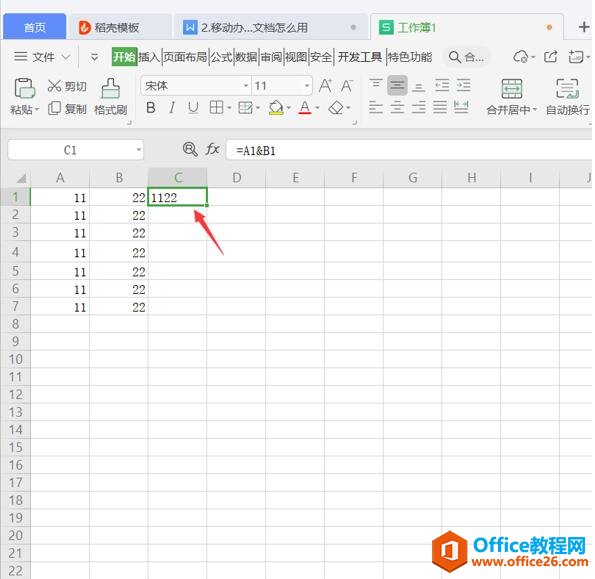Click the formula bar showing =A1&B1

(409, 150)
